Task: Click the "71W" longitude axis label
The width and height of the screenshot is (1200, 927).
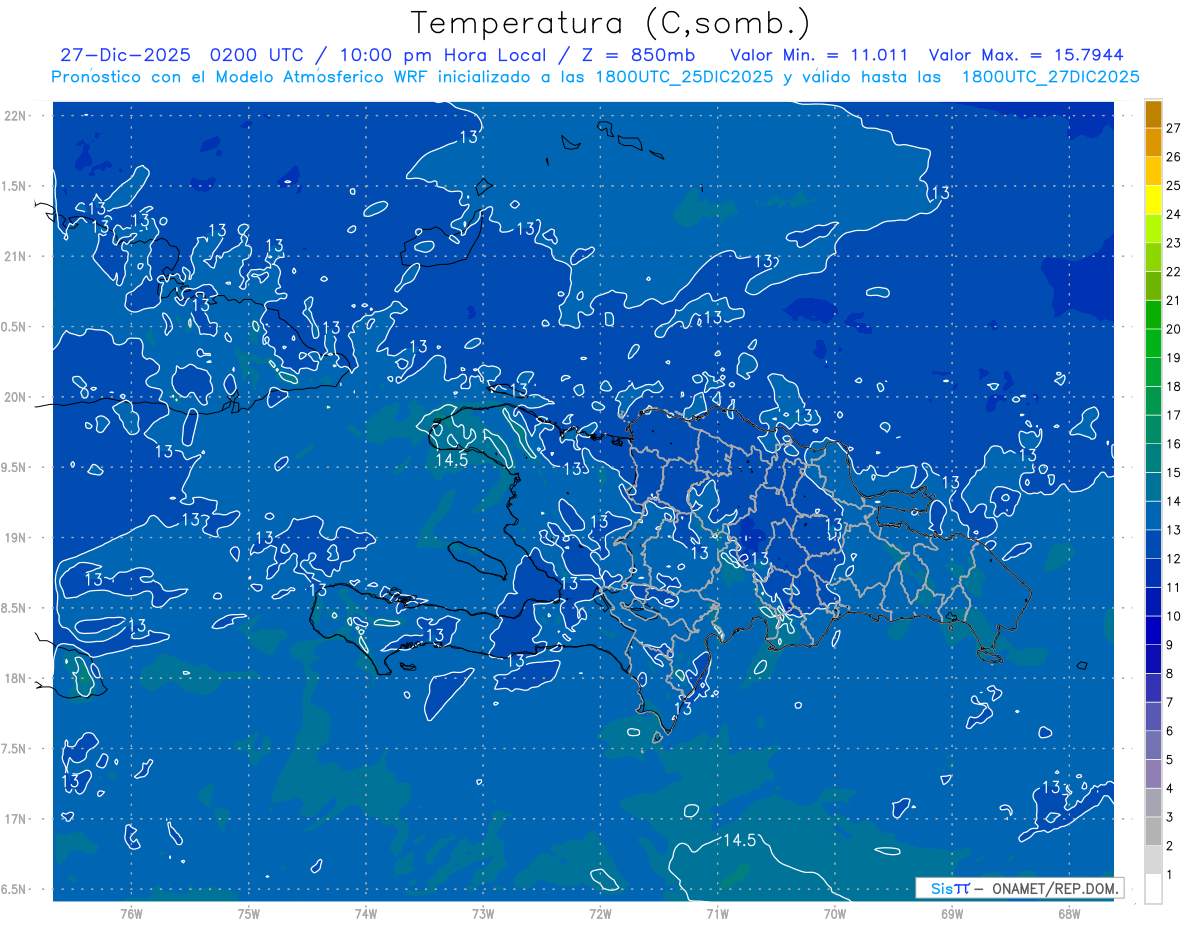Action: point(717,914)
